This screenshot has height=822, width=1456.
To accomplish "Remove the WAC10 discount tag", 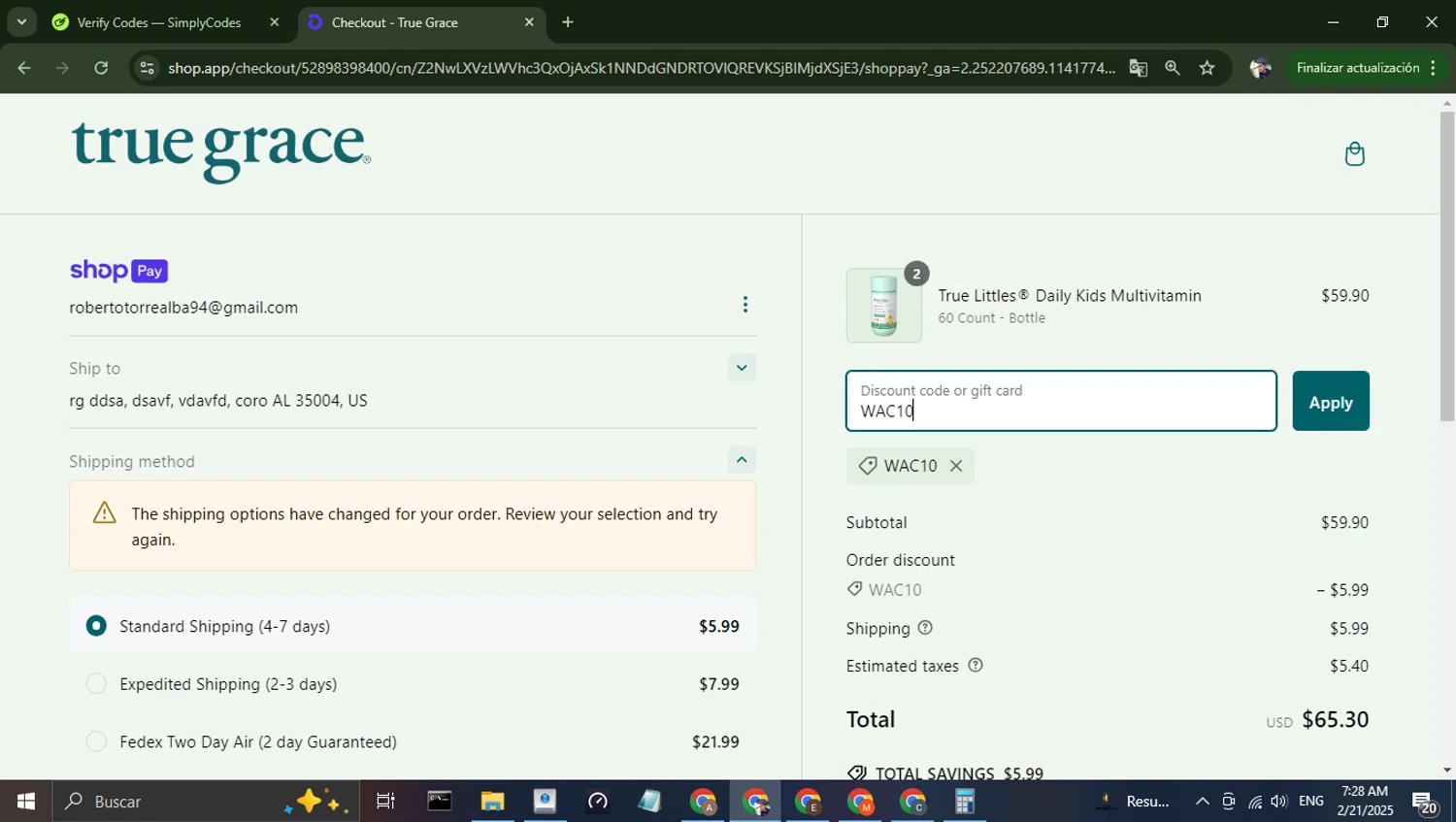I will pos(956,466).
